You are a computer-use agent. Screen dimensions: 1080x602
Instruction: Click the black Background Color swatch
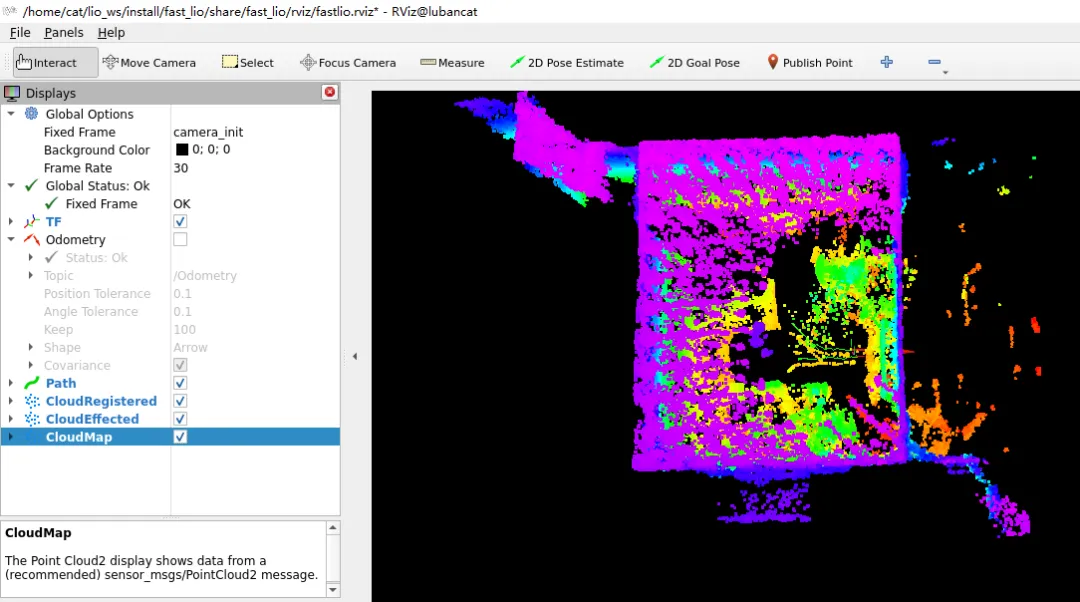pyautogui.click(x=182, y=150)
